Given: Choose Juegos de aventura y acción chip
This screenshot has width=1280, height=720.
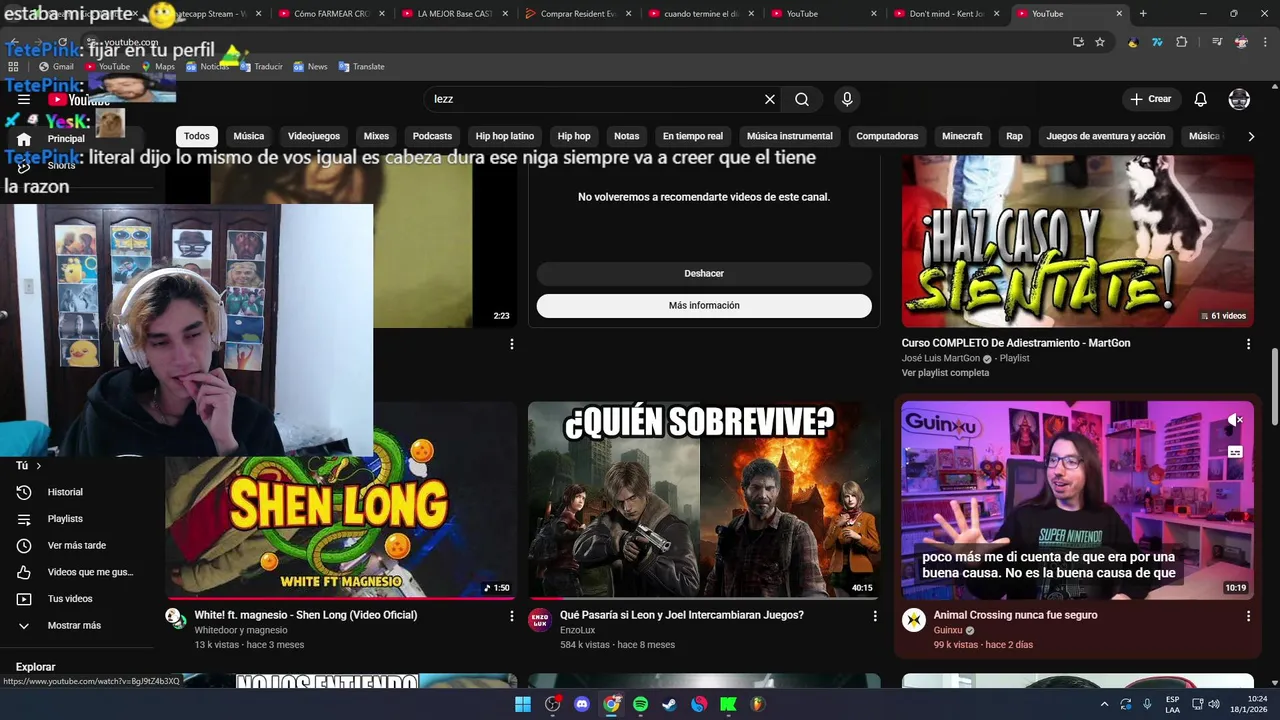Looking at the screenshot, I should pyautogui.click(x=1106, y=136).
